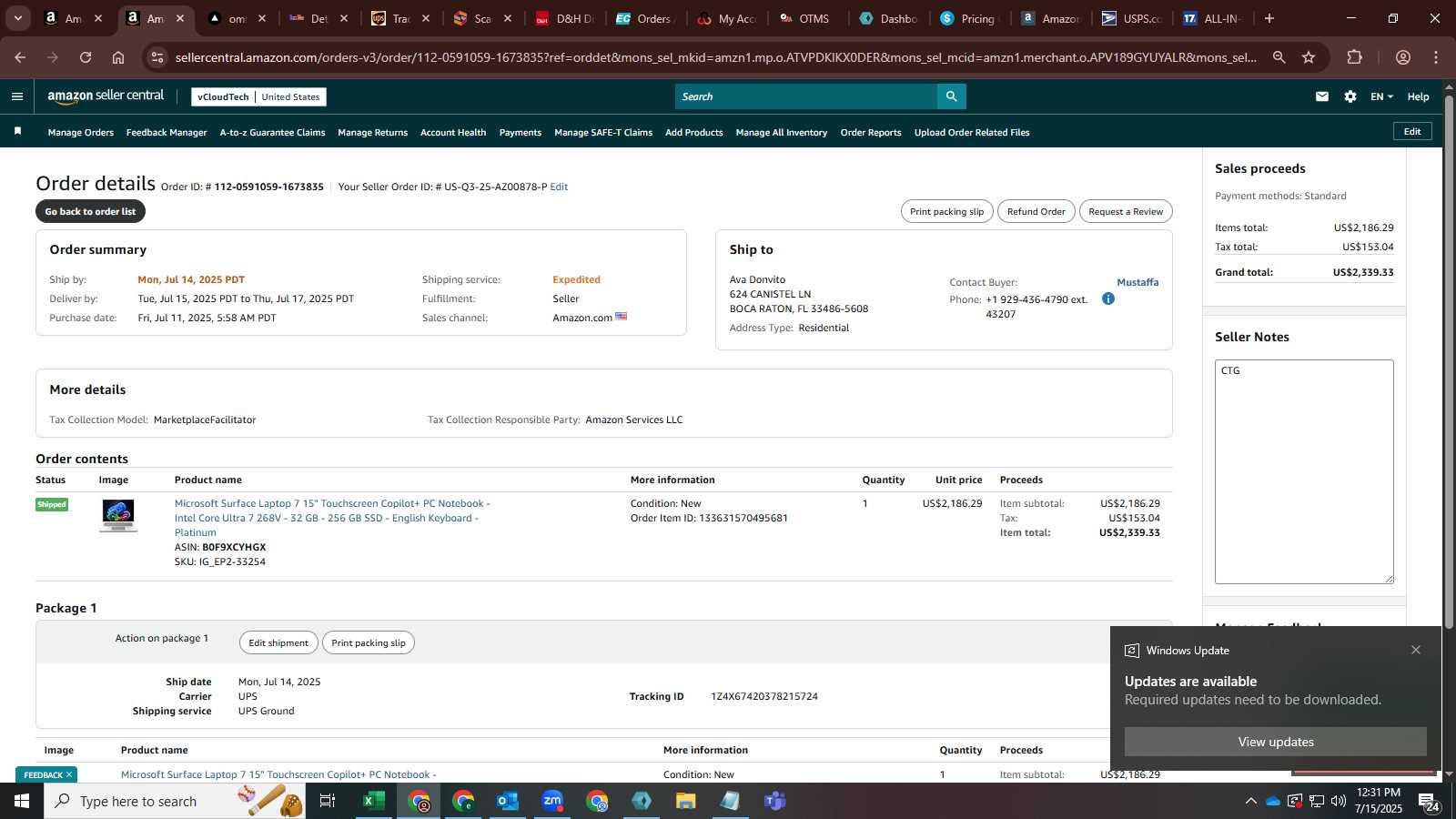Open the seller messages mail icon

pyautogui.click(x=1322, y=96)
